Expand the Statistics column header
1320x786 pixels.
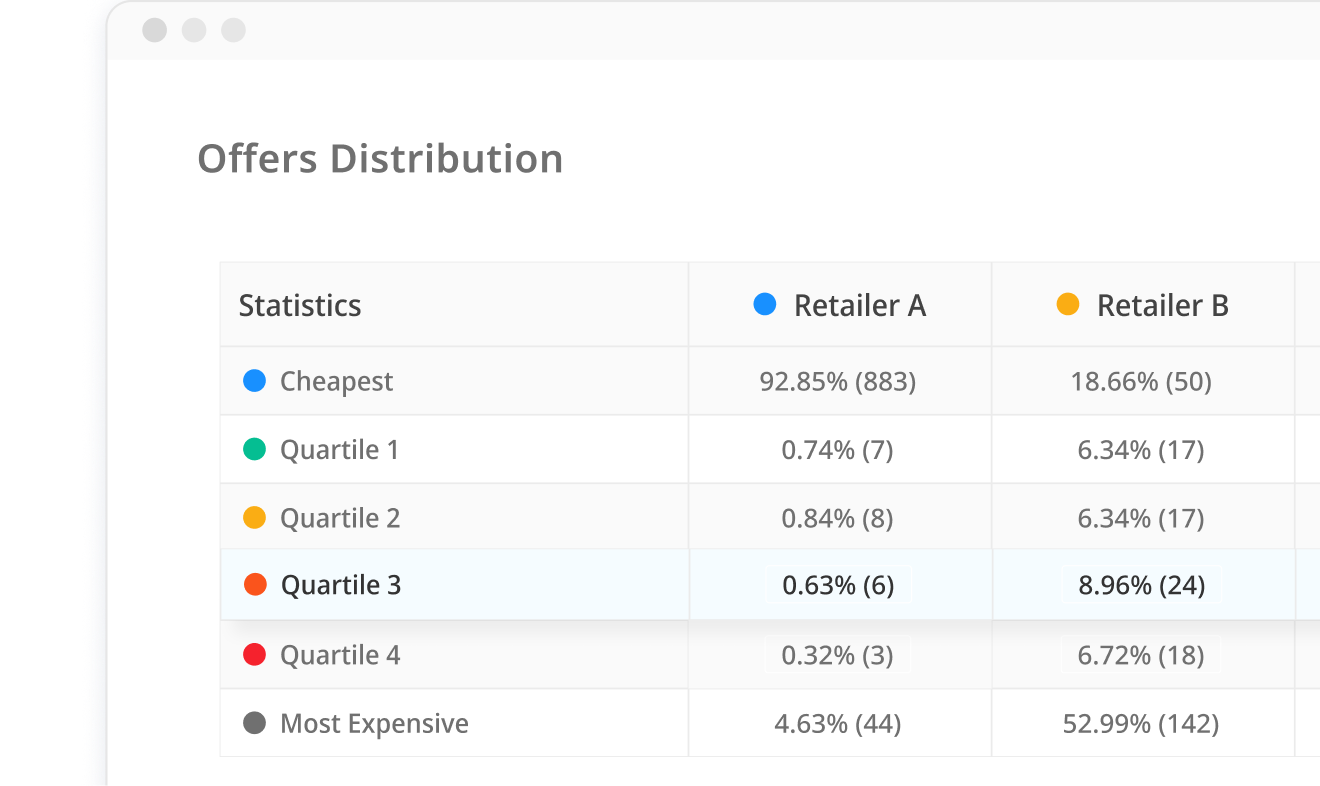300,305
